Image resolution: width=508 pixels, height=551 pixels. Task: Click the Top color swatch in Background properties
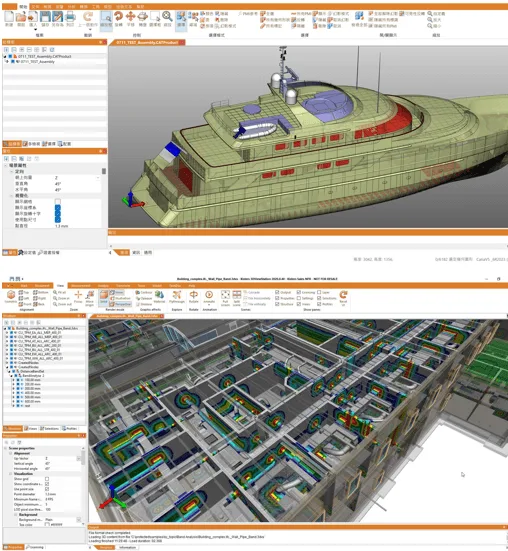tap(47, 524)
